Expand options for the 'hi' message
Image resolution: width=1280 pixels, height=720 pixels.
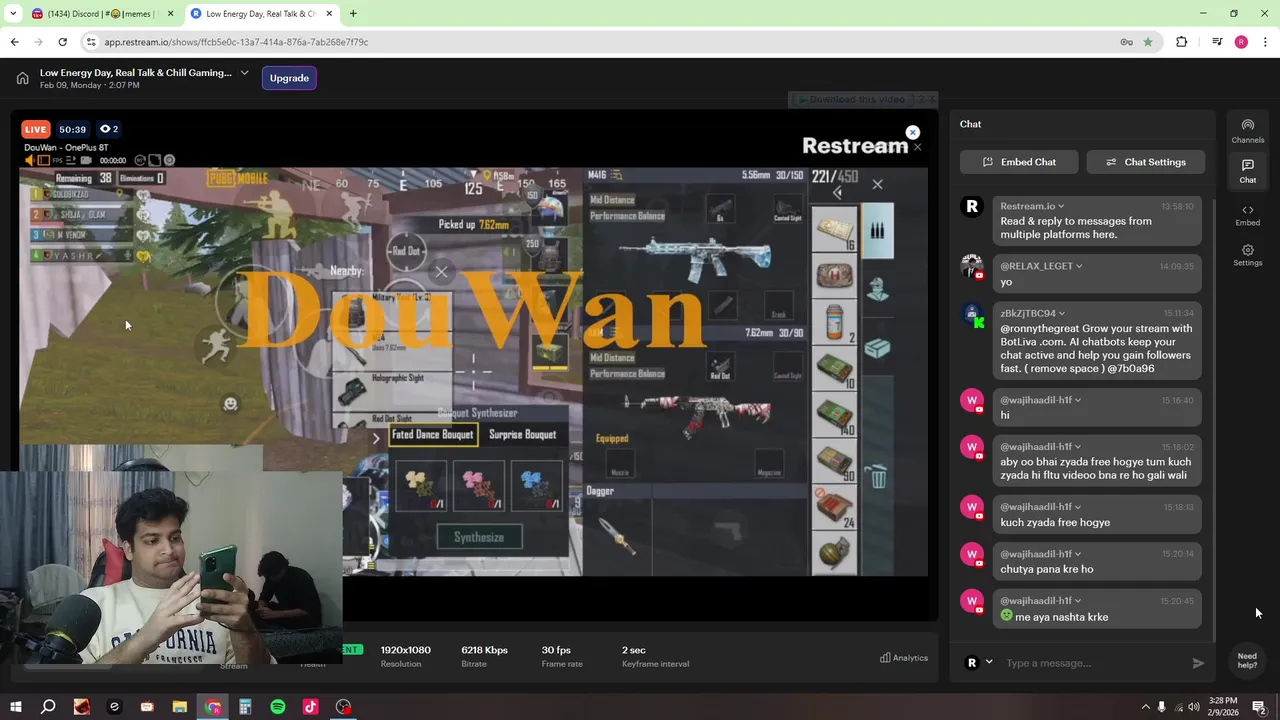coord(1078,400)
